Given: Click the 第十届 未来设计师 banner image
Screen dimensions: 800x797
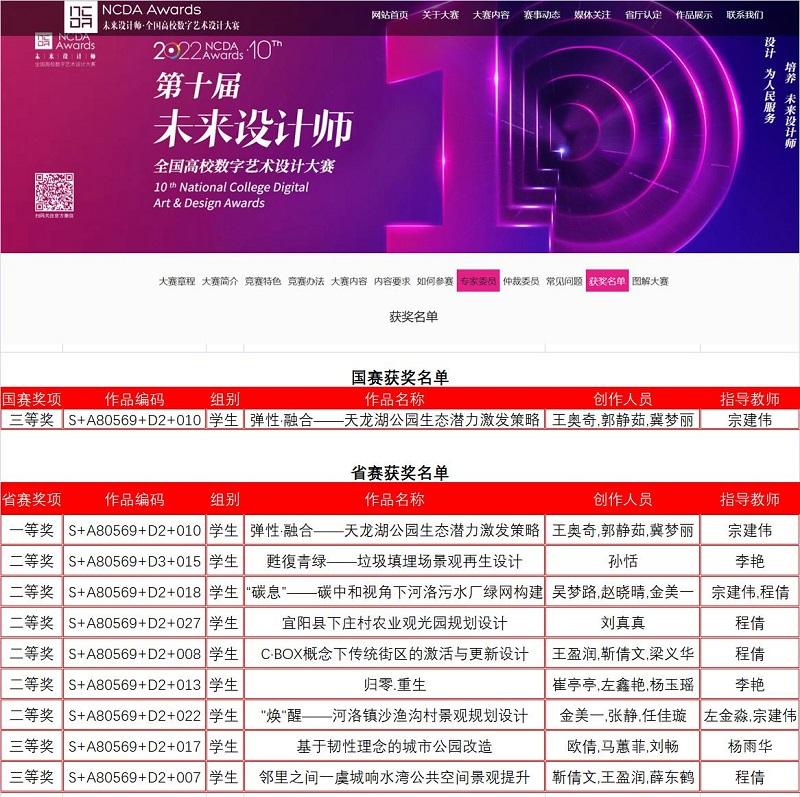Looking at the screenshot, I should 400,140.
